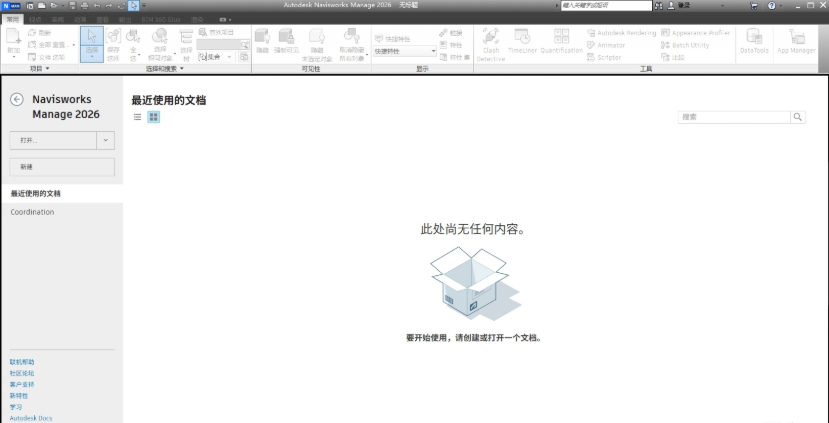Image resolution: width=829 pixels, height=423 pixels.
Task: Open the 快捷特性 dropdown list
Action: (x=434, y=50)
